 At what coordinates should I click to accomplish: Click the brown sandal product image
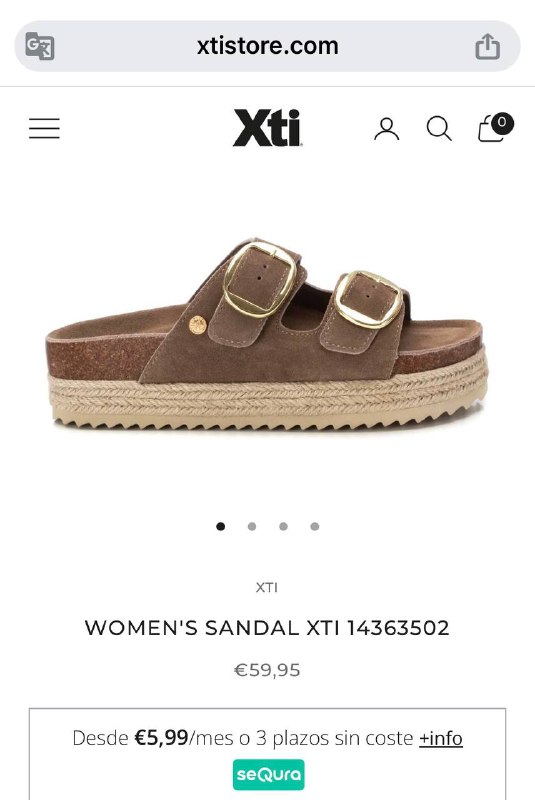point(267,334)
